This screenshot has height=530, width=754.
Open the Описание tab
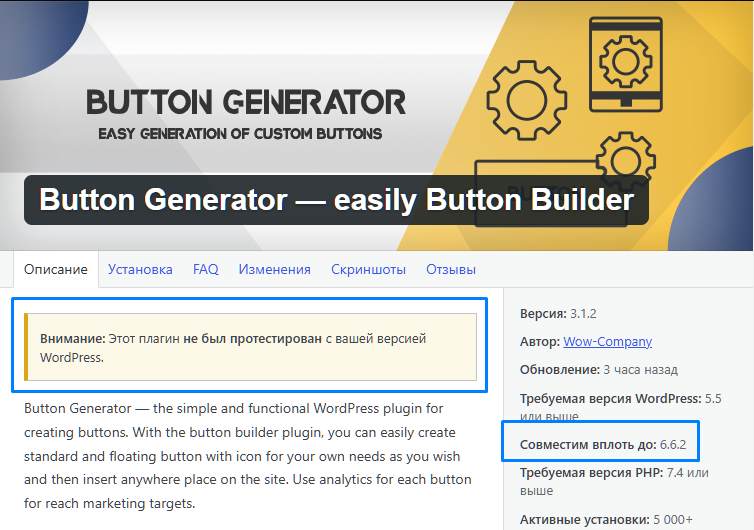pyautogui.click(x=56, y=269)
